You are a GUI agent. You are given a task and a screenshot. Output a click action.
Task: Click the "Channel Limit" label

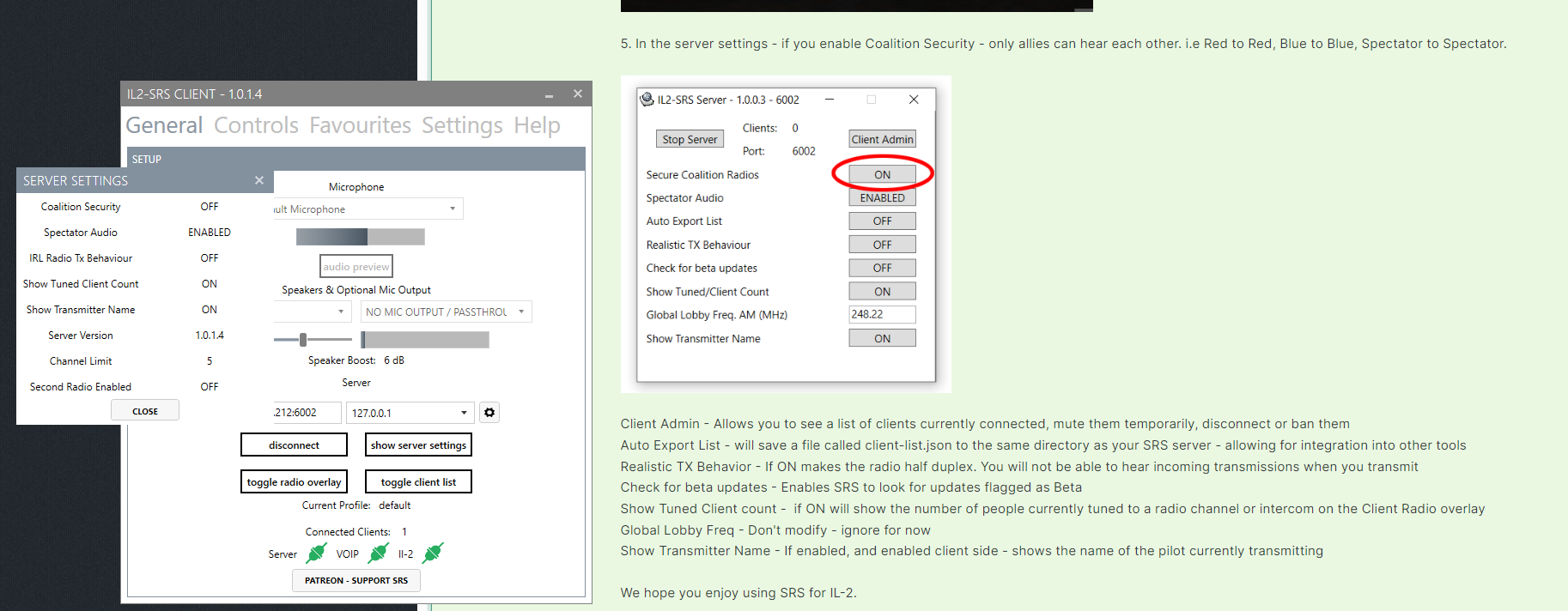coord(81,361)
